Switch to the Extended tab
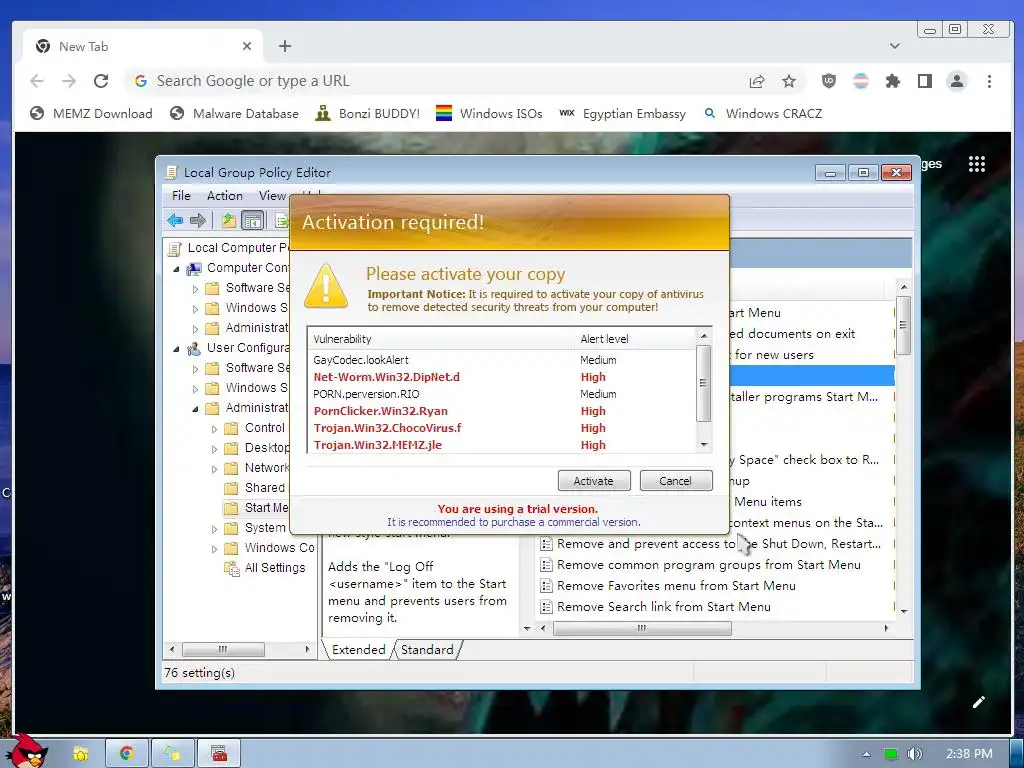The height and width of the screenshot is (768, 1024). pos(359,650)
